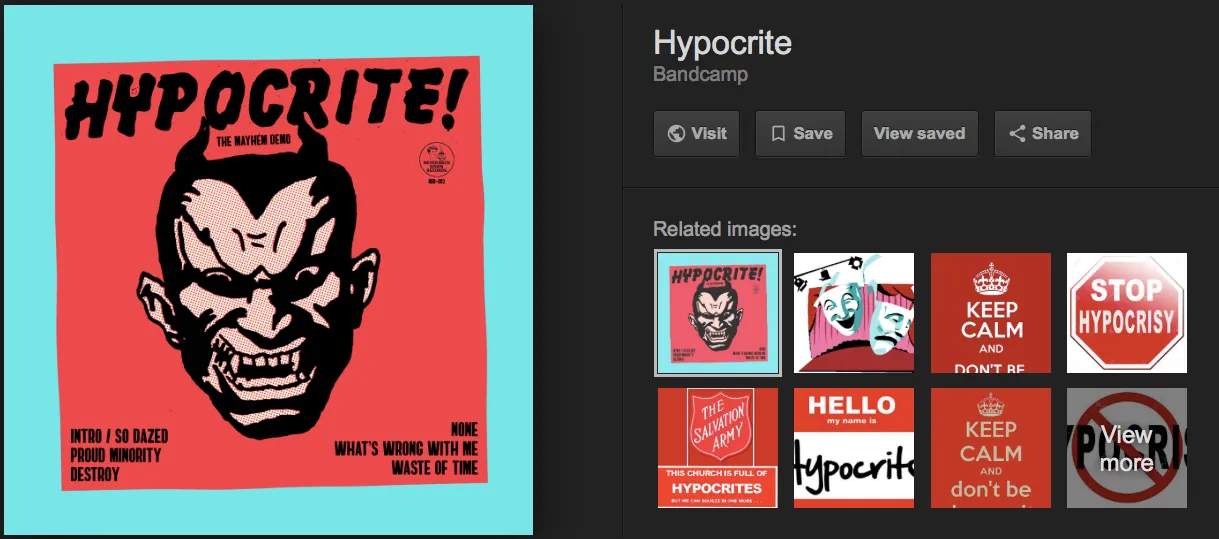Select the Hypocrite album cover related thumbnail

(x=717, y=313)
